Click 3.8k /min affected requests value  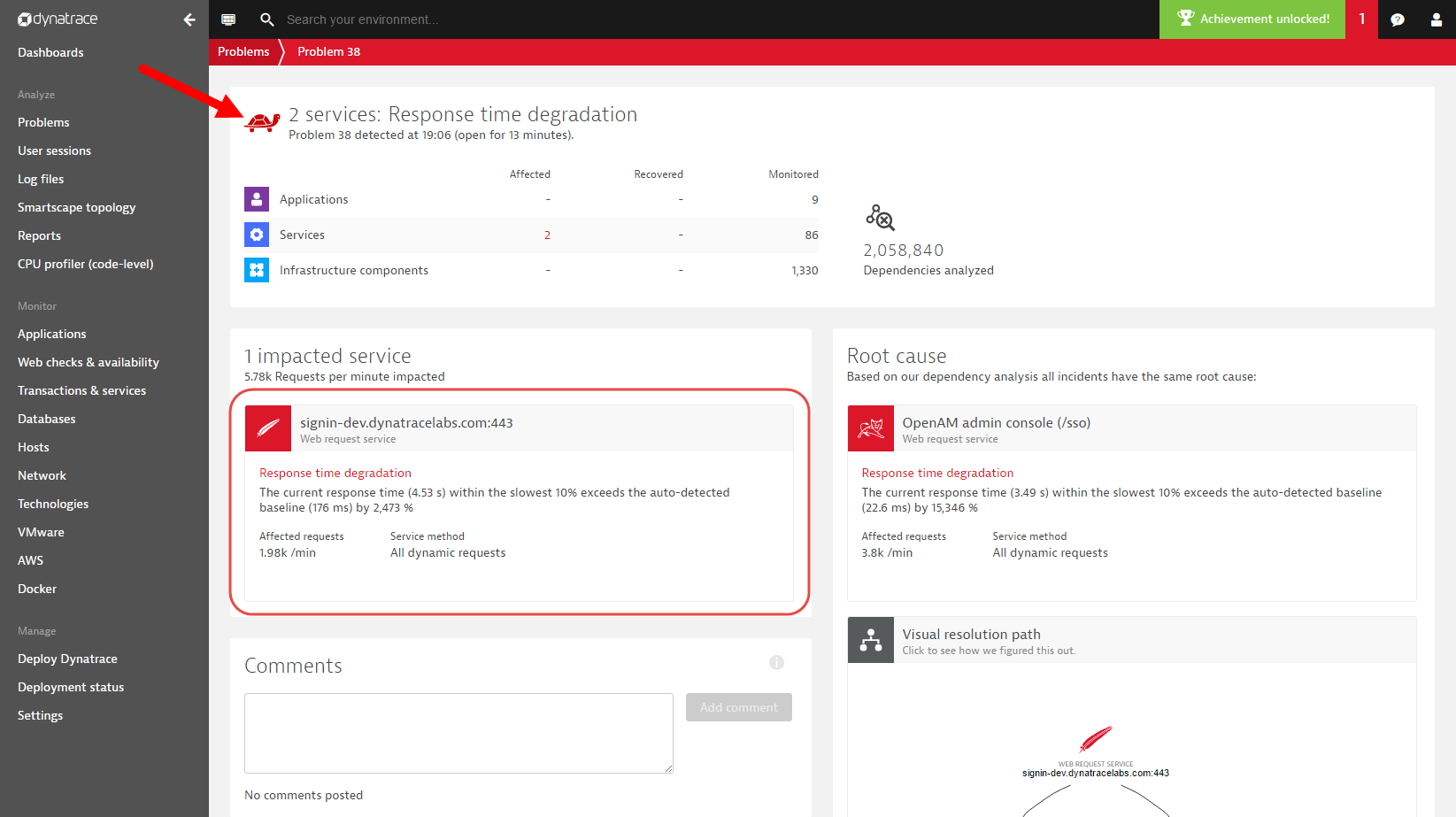point(887,552)
